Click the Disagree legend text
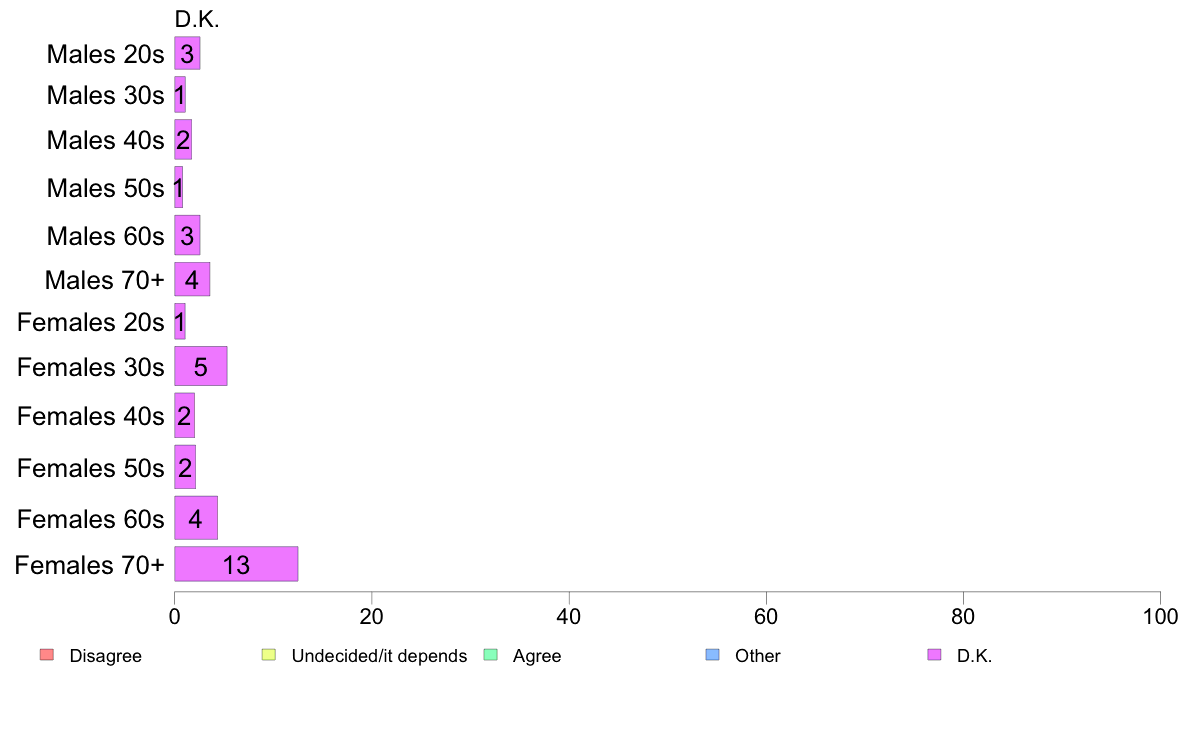 coord(105,656)
